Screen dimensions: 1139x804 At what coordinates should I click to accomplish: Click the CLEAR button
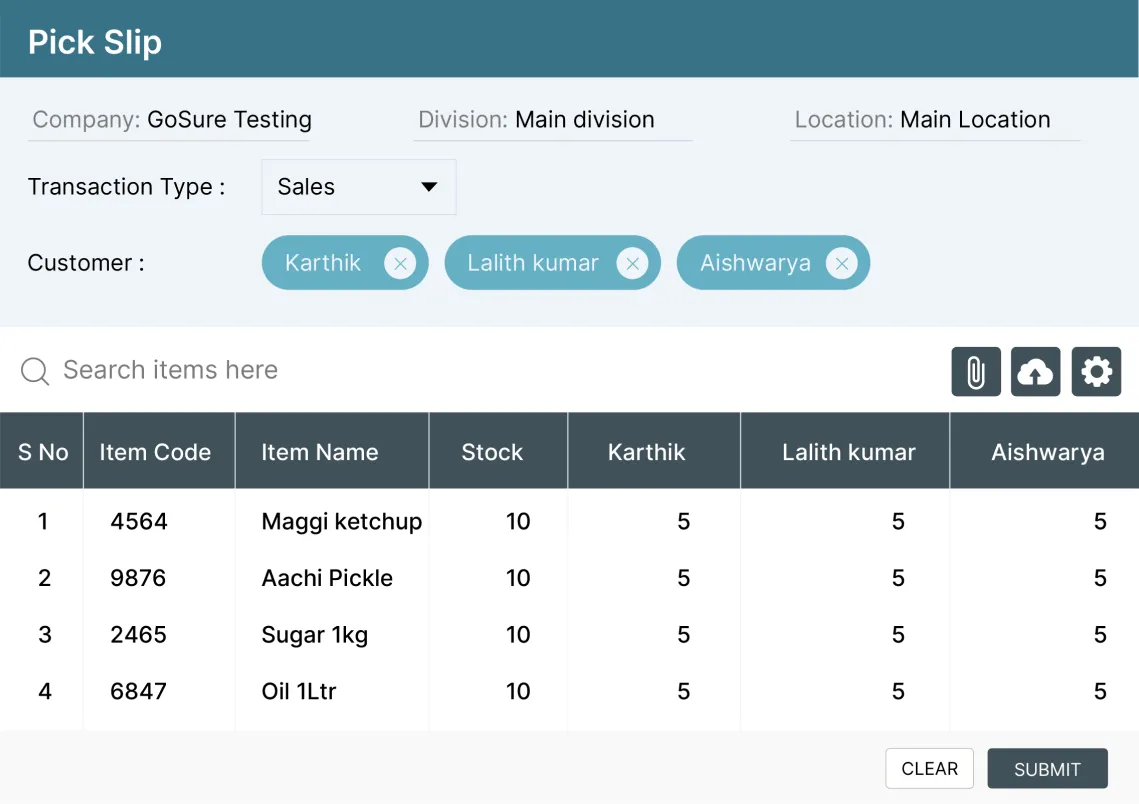tap(929, 768)
